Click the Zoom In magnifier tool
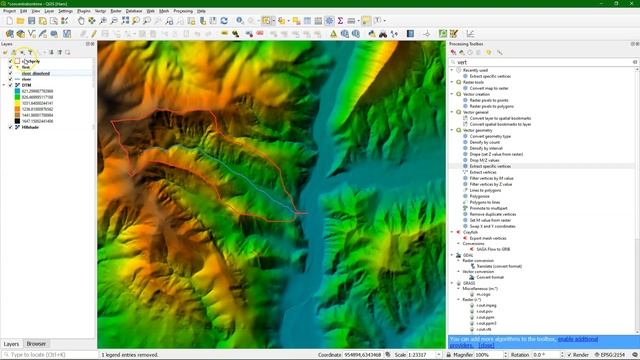This screenshot has height=360, width=640. tap(103, 20)
